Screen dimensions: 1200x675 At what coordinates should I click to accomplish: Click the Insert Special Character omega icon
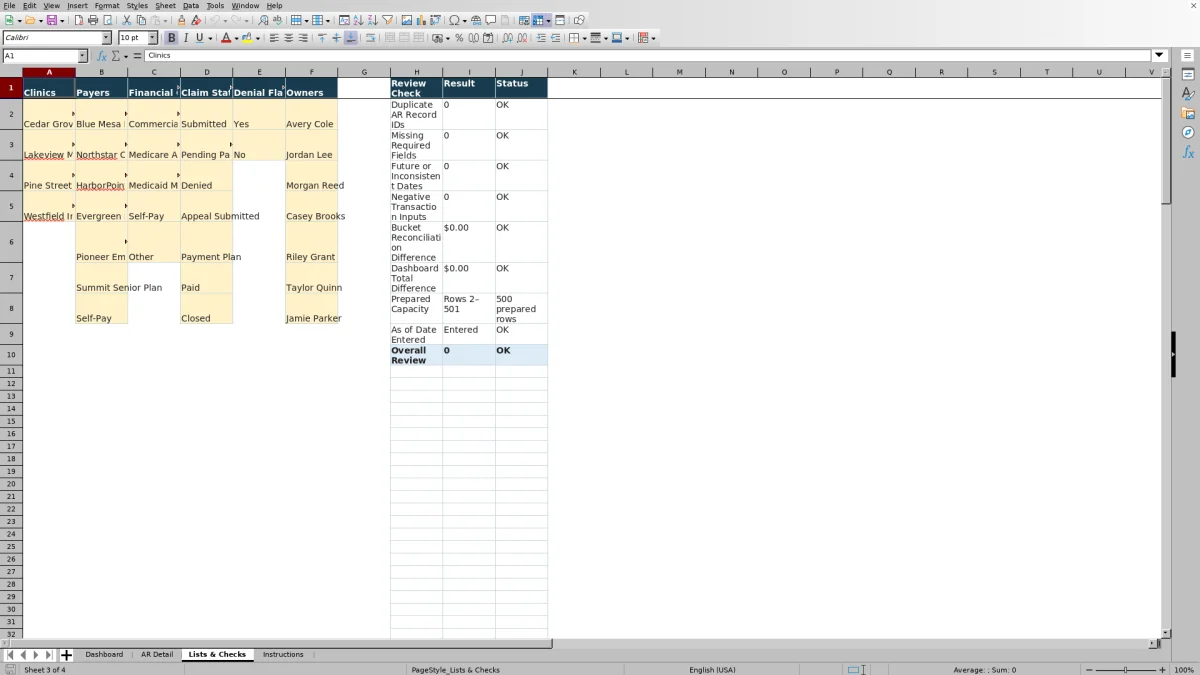click(x=454, y=20)
